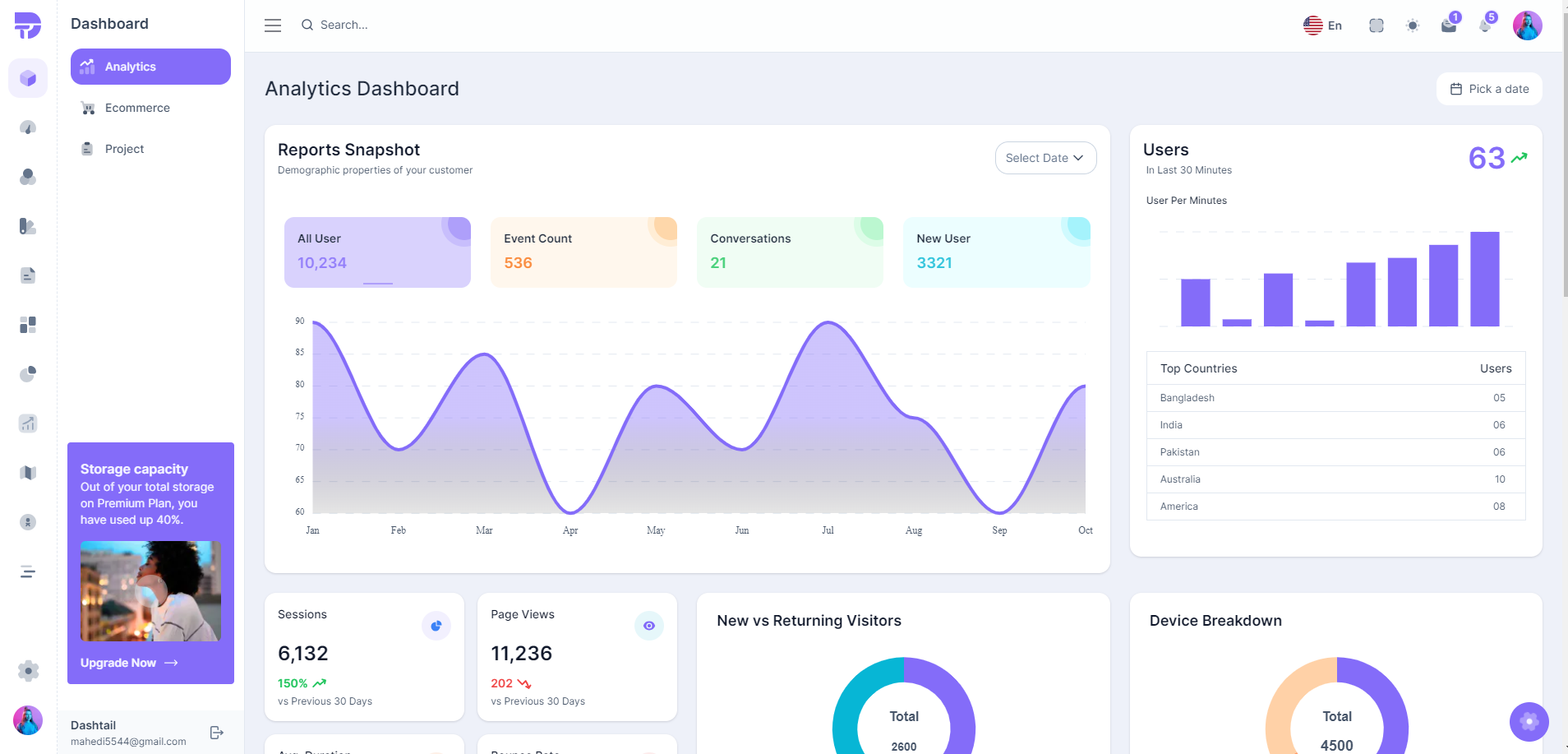This screenshot has width=1568, height=754.
Task: Click the Upgrade Now button
Action: coord(128,663)
